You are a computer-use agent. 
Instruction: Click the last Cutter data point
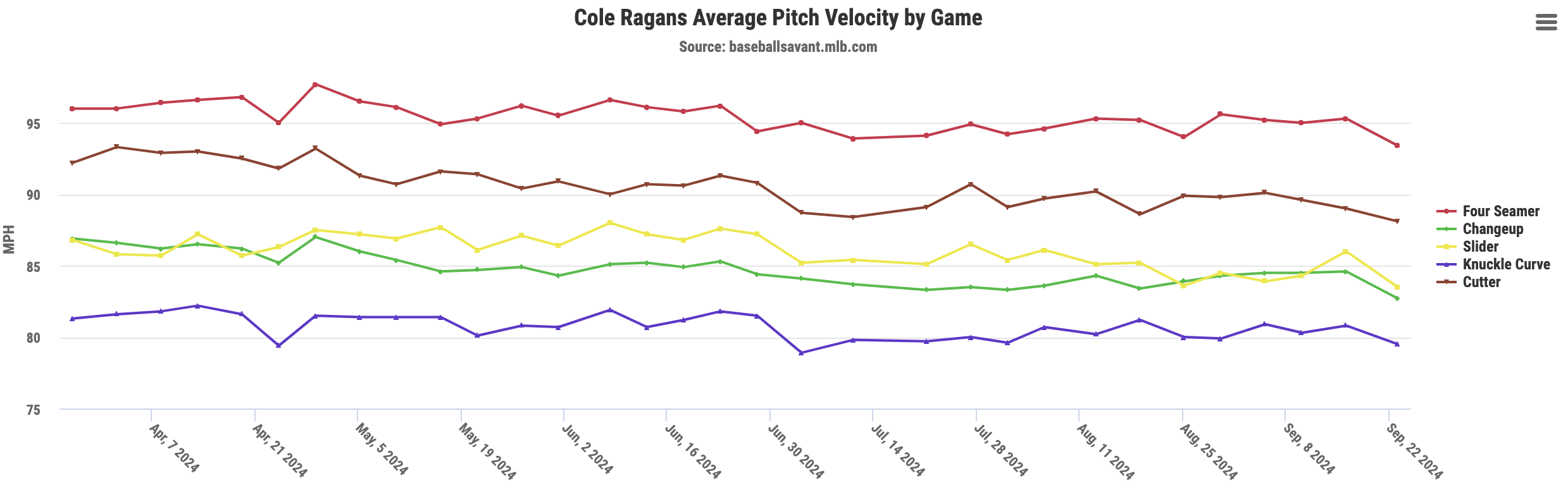coord(1397,221)
